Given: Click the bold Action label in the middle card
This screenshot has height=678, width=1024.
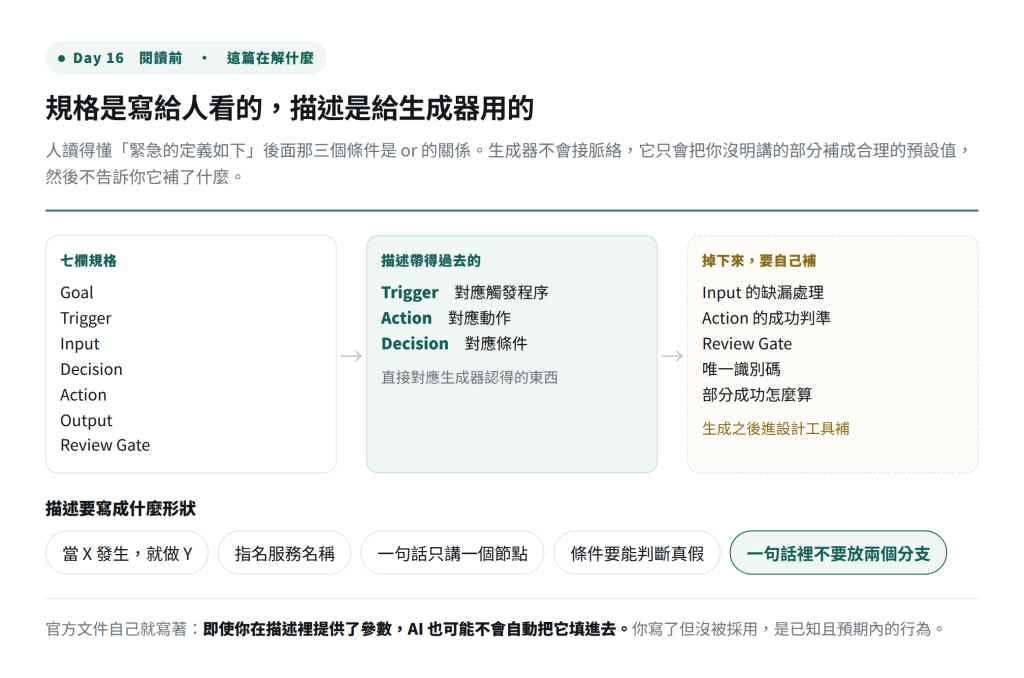Looking at the screenshot, I should click(x=406, y=318).
